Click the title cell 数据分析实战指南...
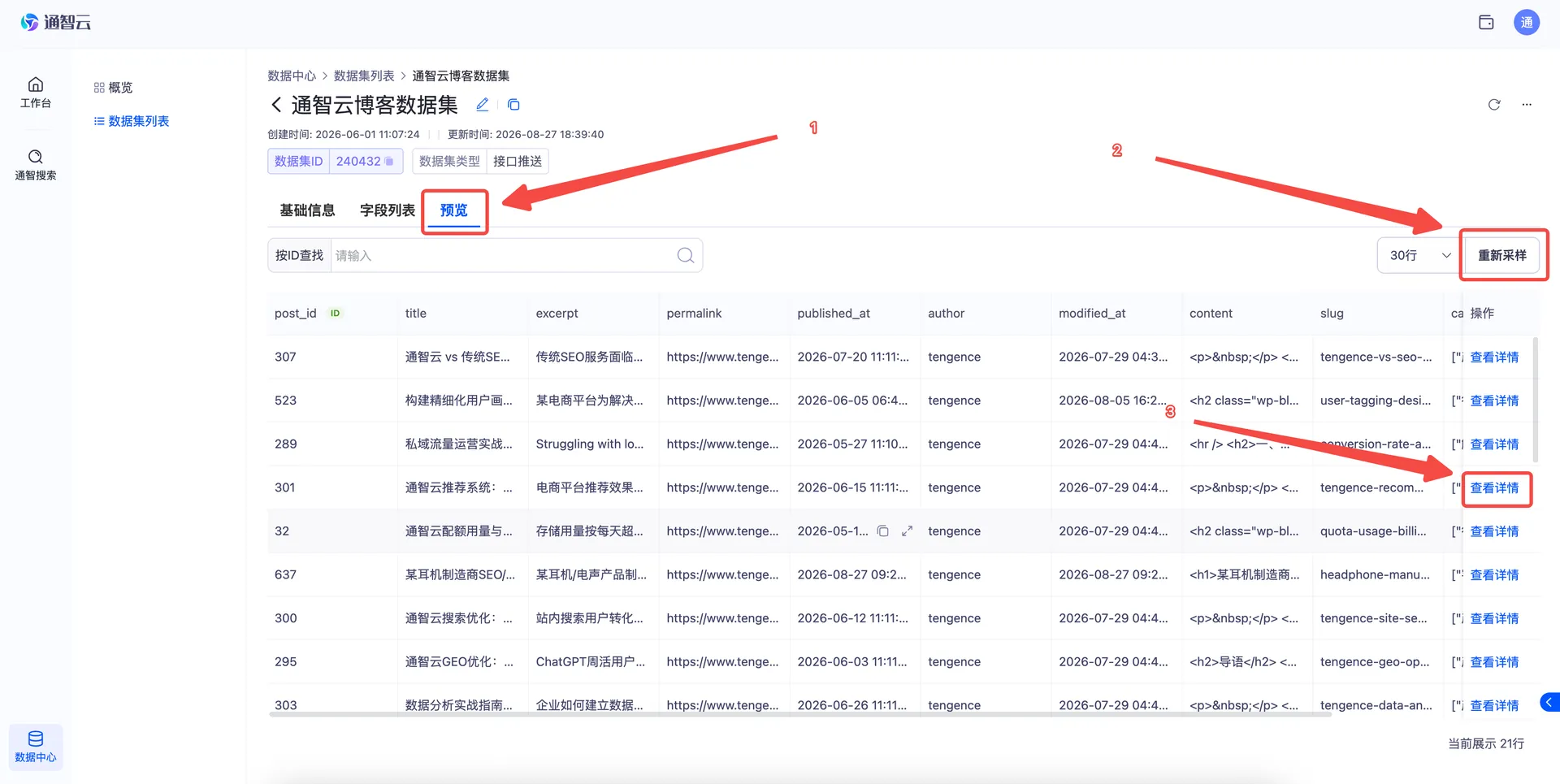Image resolution: width=1560 pixels, height=784 pixels. [x=459, y=706]
